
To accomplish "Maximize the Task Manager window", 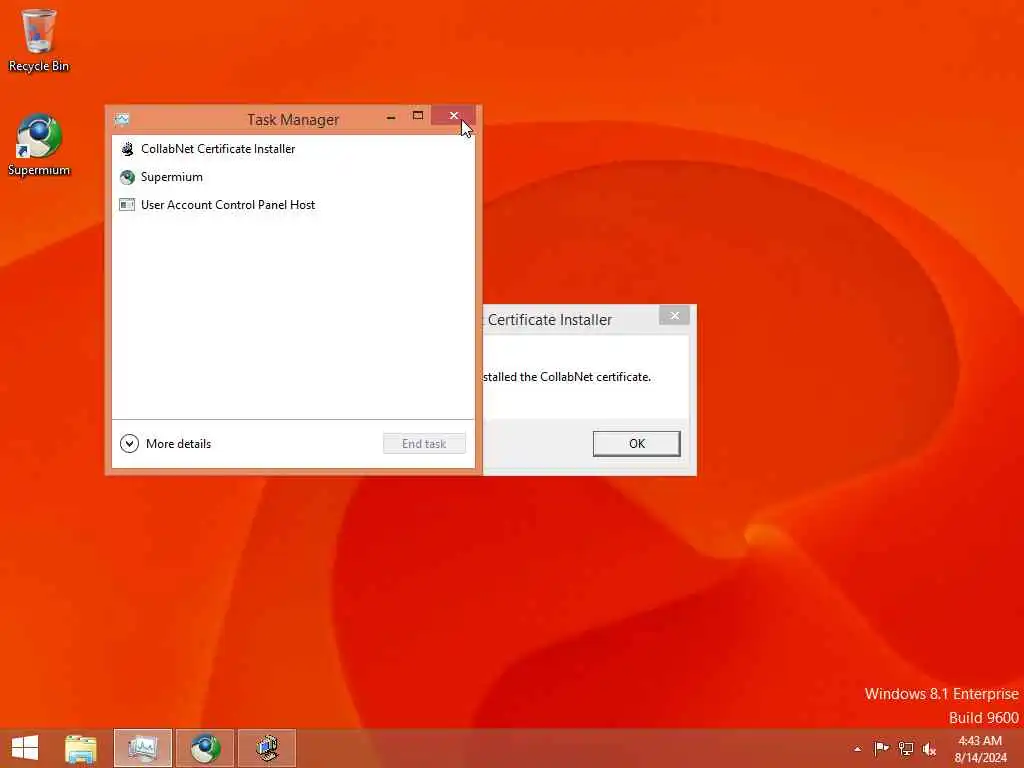I will (418, 116).
